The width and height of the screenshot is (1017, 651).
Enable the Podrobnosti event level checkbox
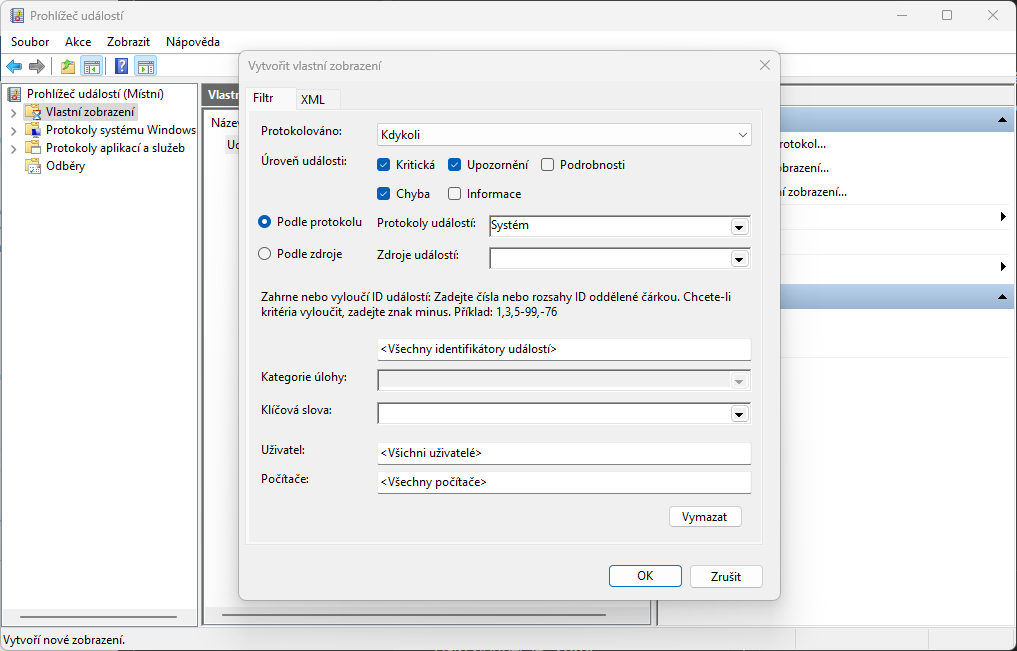point(547,164)
